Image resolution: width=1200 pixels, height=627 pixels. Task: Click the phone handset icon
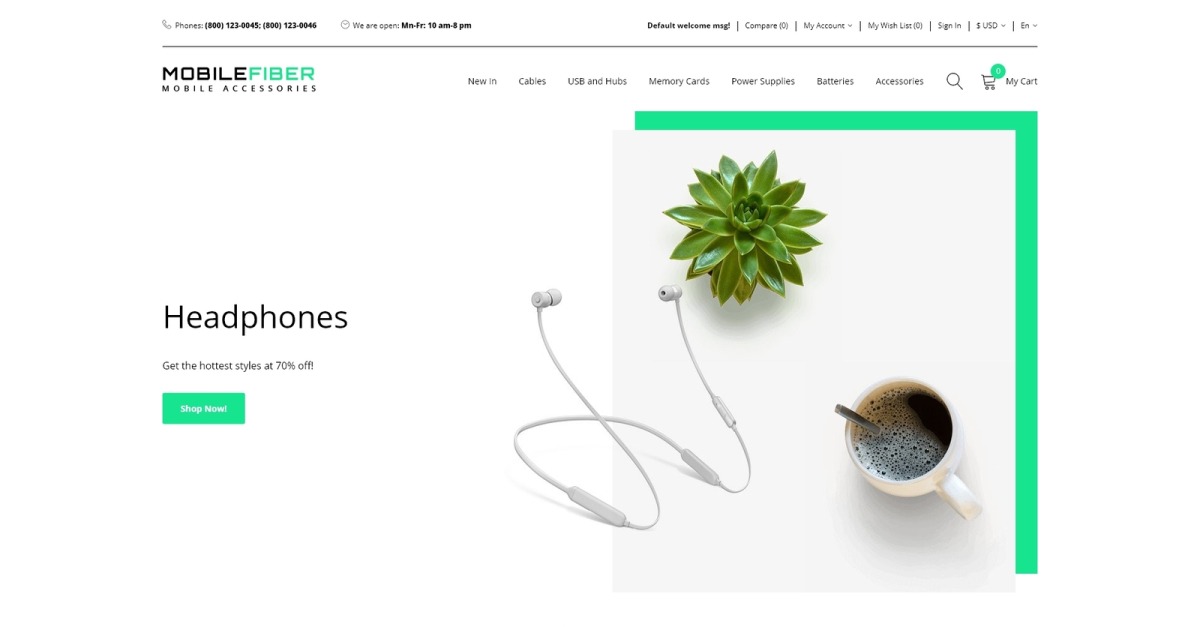pos(166,25)
